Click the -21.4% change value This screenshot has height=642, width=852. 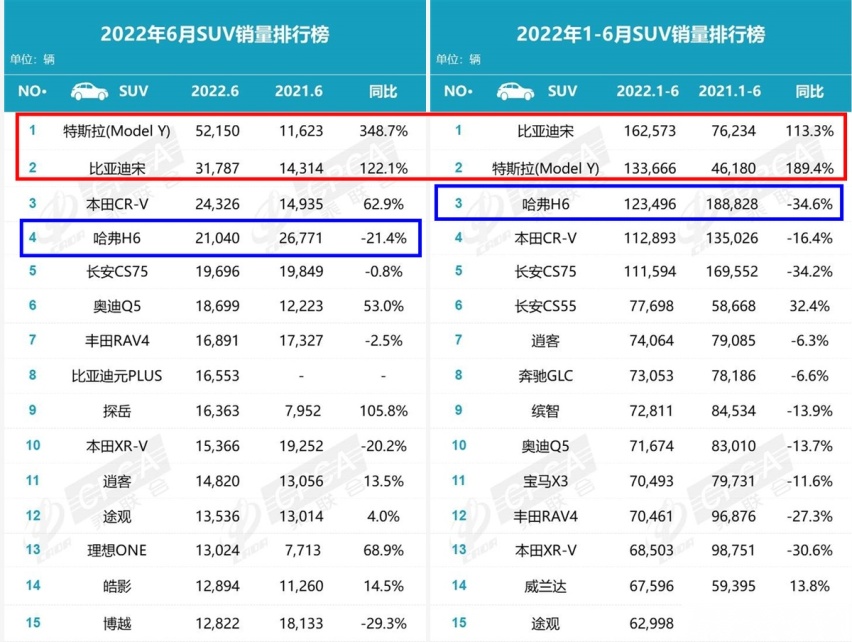pyautogui.click(x=384, y=238)
